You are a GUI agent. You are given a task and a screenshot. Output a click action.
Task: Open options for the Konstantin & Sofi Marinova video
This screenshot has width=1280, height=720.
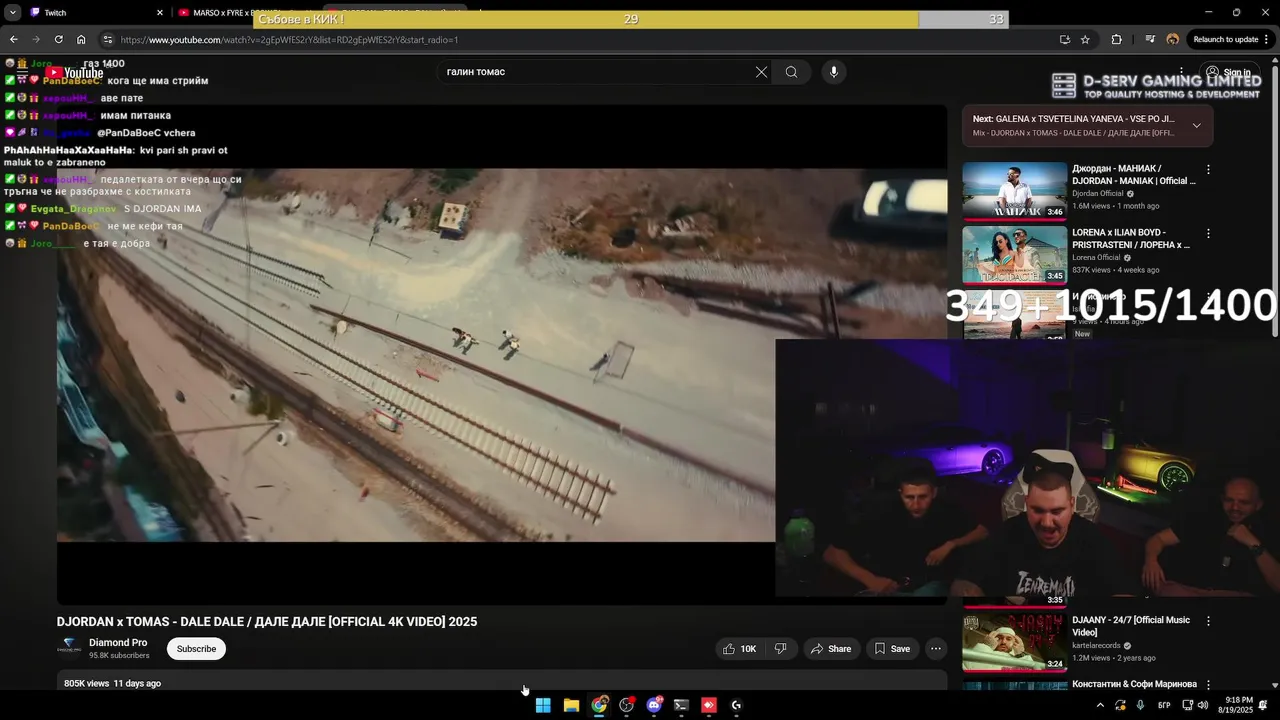tap(1208, 685)
